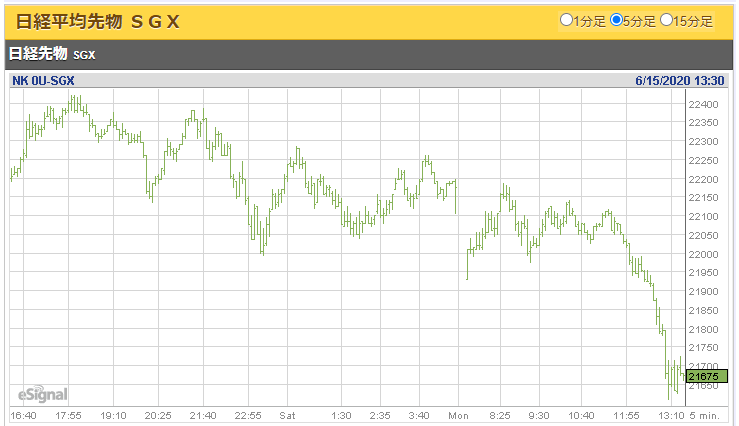The height and width of the screenshot is (426, 739).
Task: Click the 21900 price axis label
Action: (x=703, y=291)
